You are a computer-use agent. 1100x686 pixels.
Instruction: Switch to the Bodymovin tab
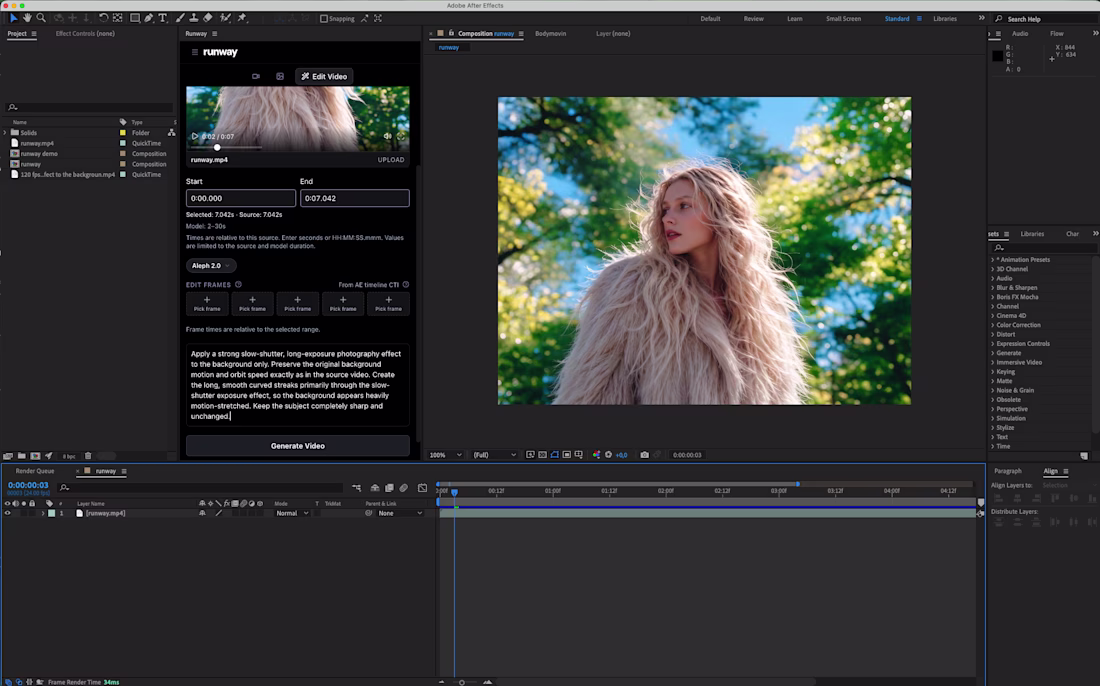coord(551,34)
